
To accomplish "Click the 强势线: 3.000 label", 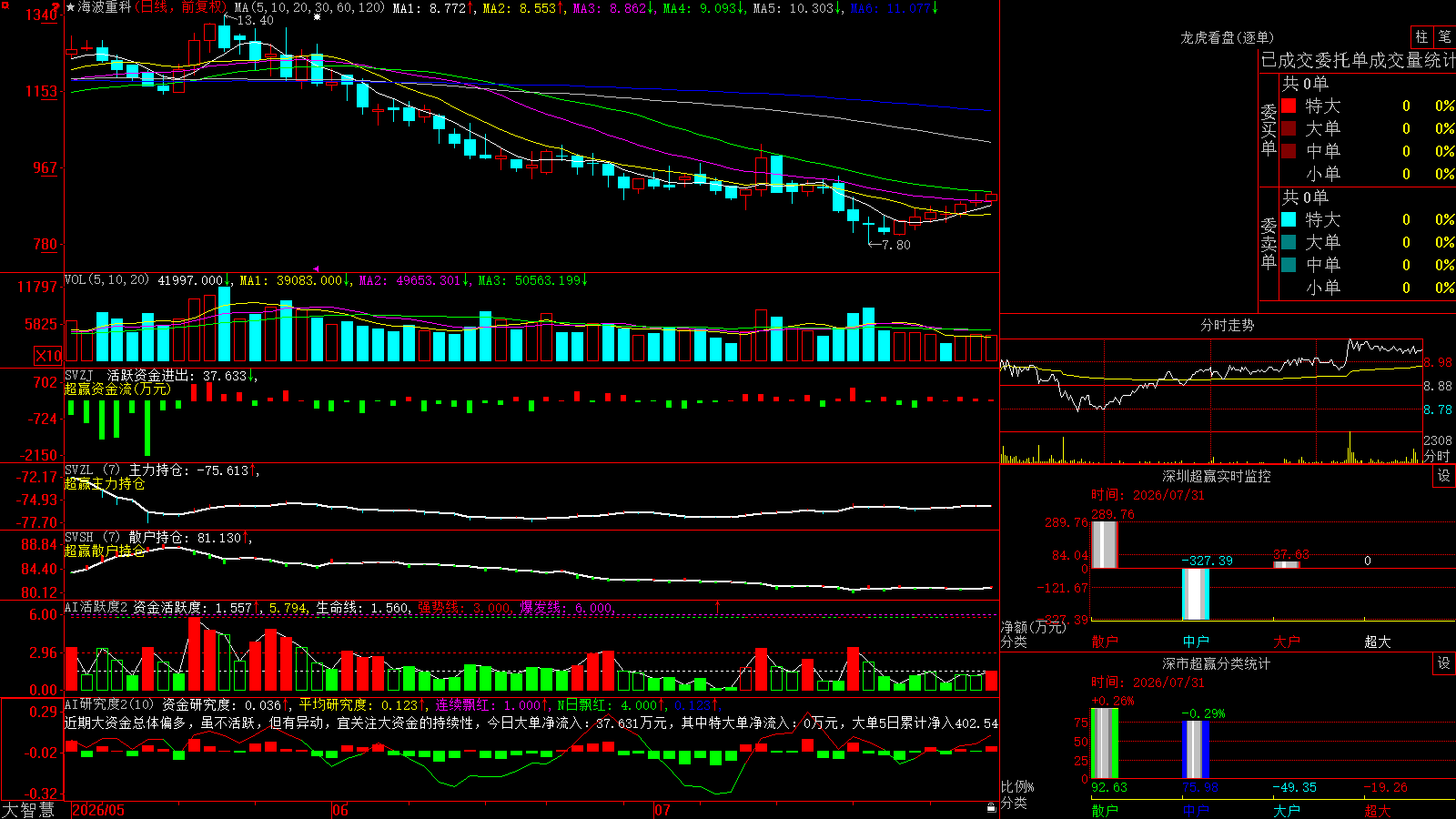I will click(464, 607).
